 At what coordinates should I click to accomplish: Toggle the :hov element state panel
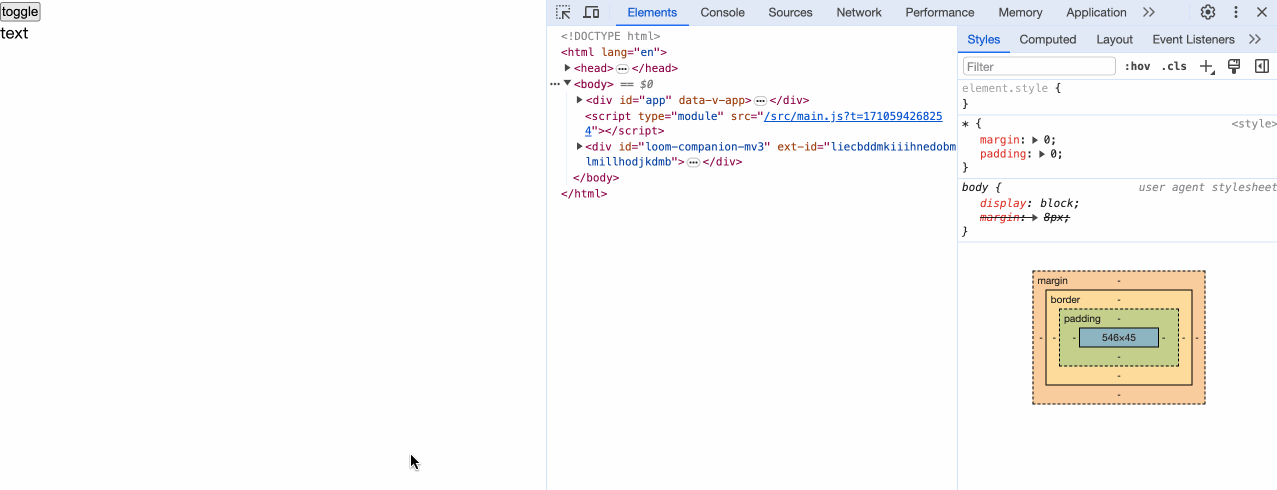click(1137, 66)
